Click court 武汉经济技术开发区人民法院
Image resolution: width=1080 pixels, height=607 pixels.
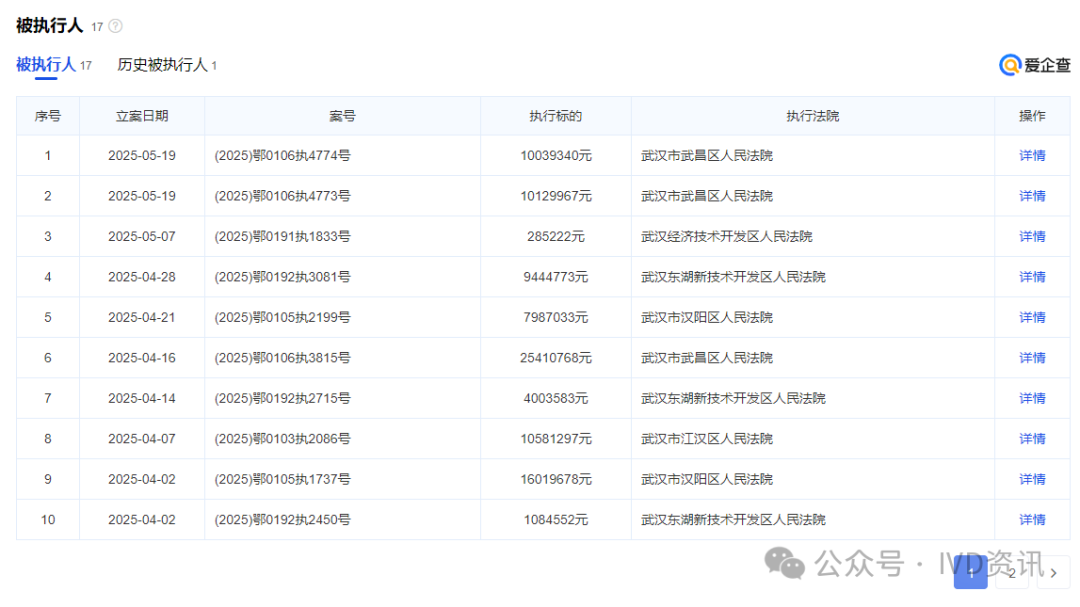tap(727, 236)
